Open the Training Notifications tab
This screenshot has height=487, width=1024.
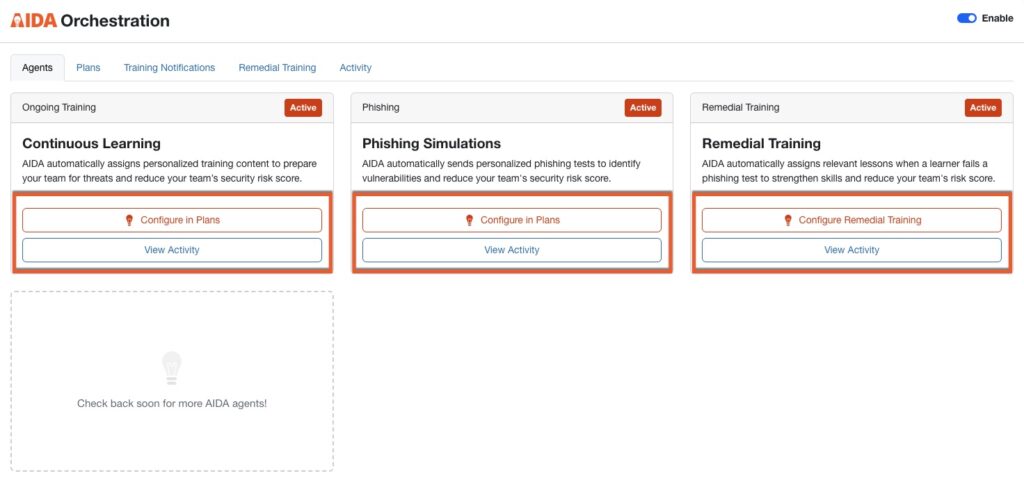click(169, 68)
